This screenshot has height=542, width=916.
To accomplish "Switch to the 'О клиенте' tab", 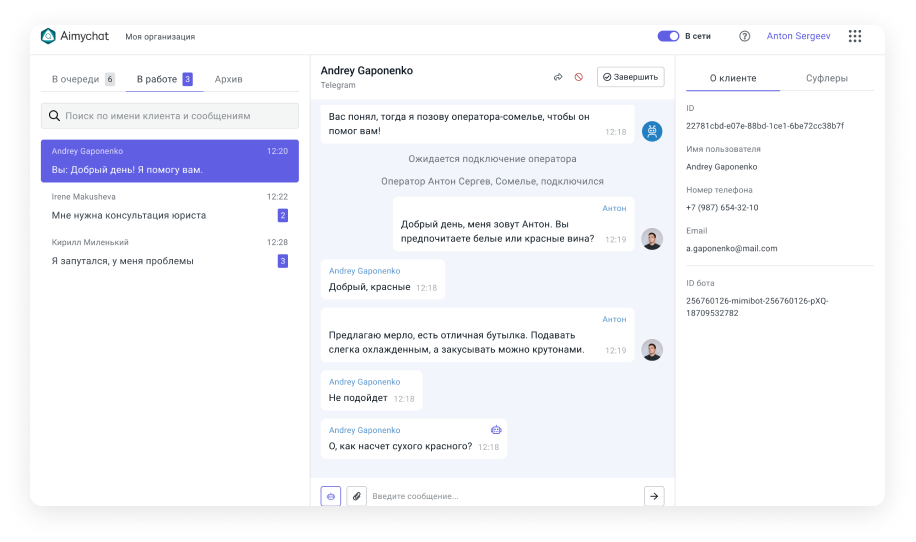I will coord(733,78).
